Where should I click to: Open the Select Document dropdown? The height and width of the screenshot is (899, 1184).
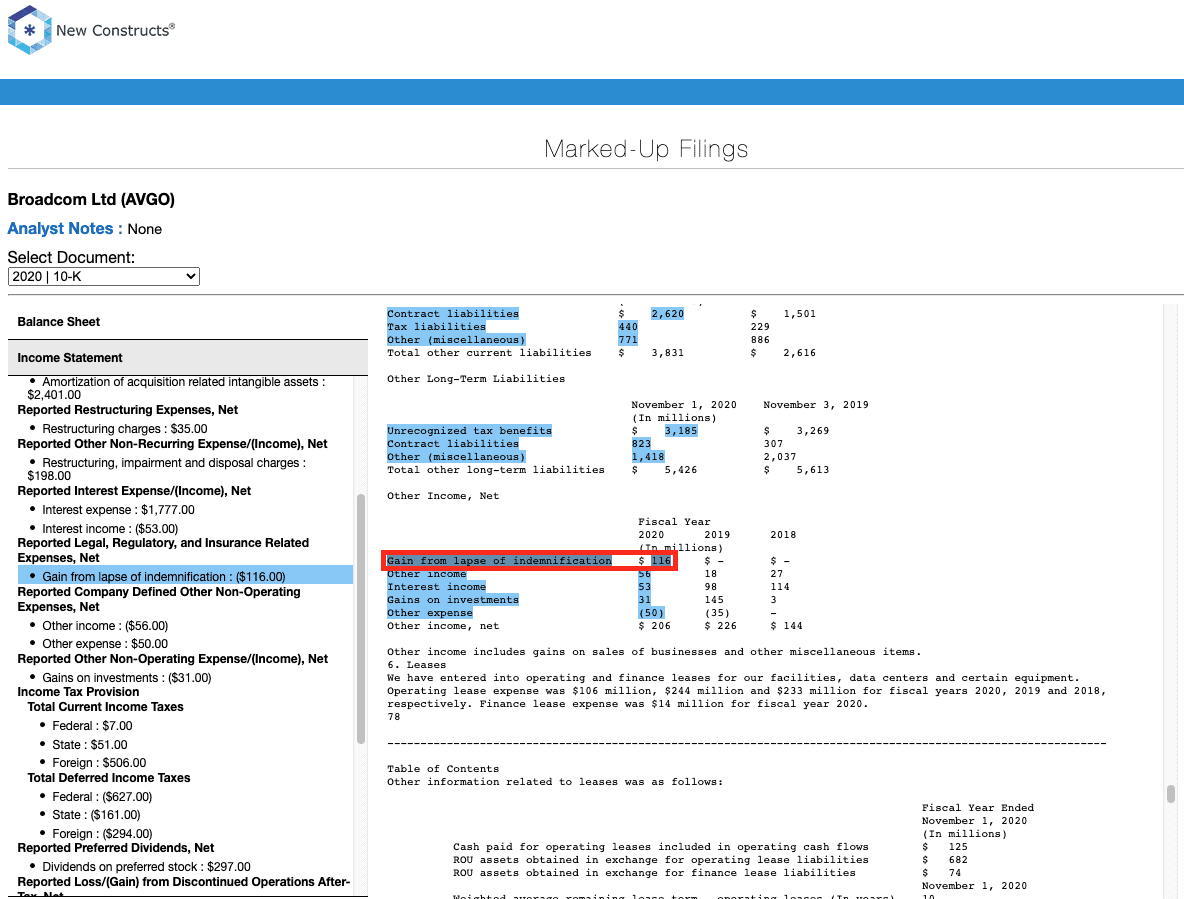tap(103, 276)
